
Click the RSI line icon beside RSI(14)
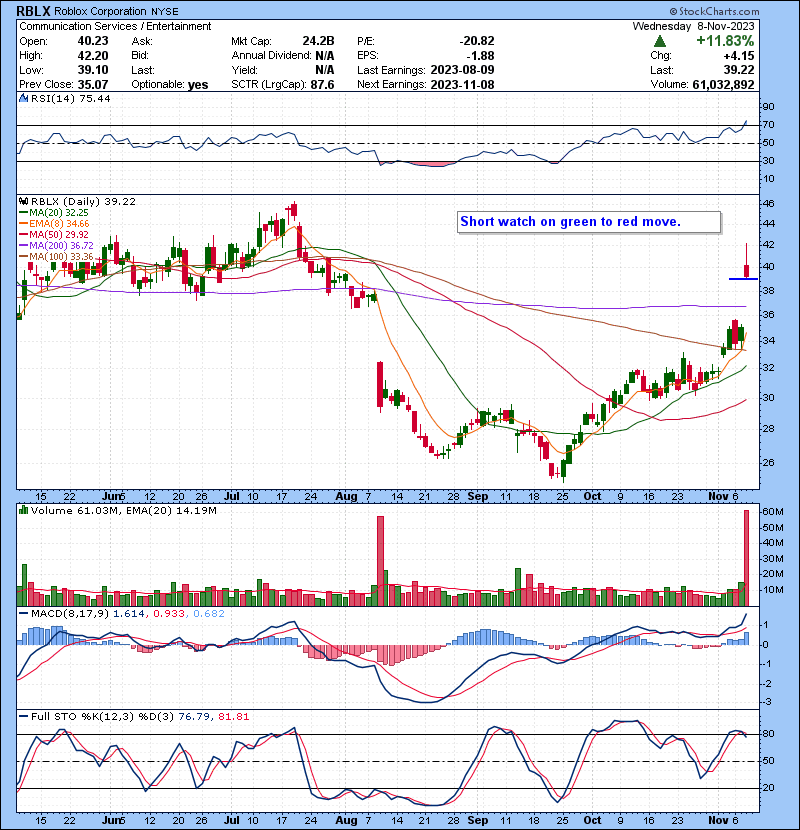[24, 98]
